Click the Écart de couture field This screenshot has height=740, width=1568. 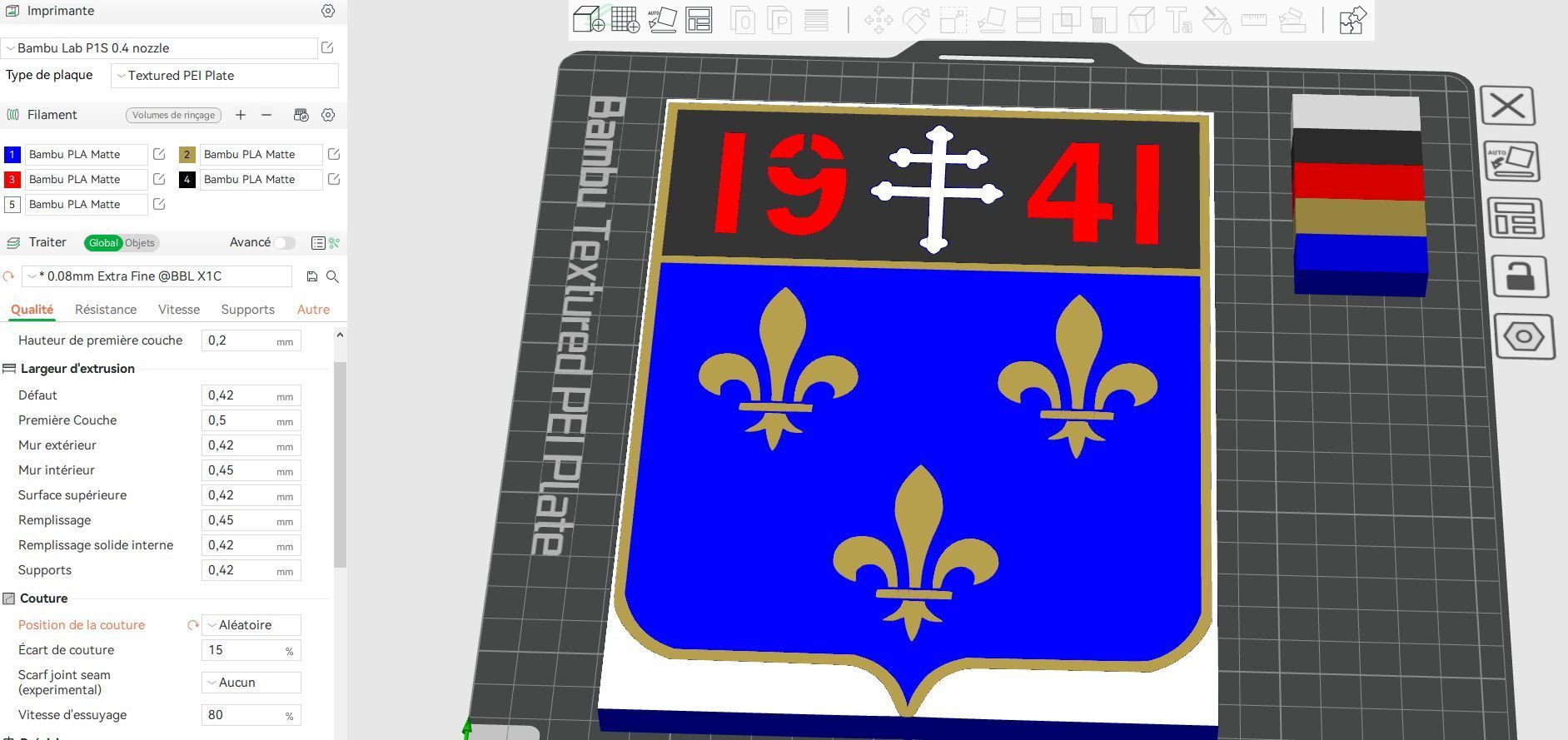tap(251, 650)
